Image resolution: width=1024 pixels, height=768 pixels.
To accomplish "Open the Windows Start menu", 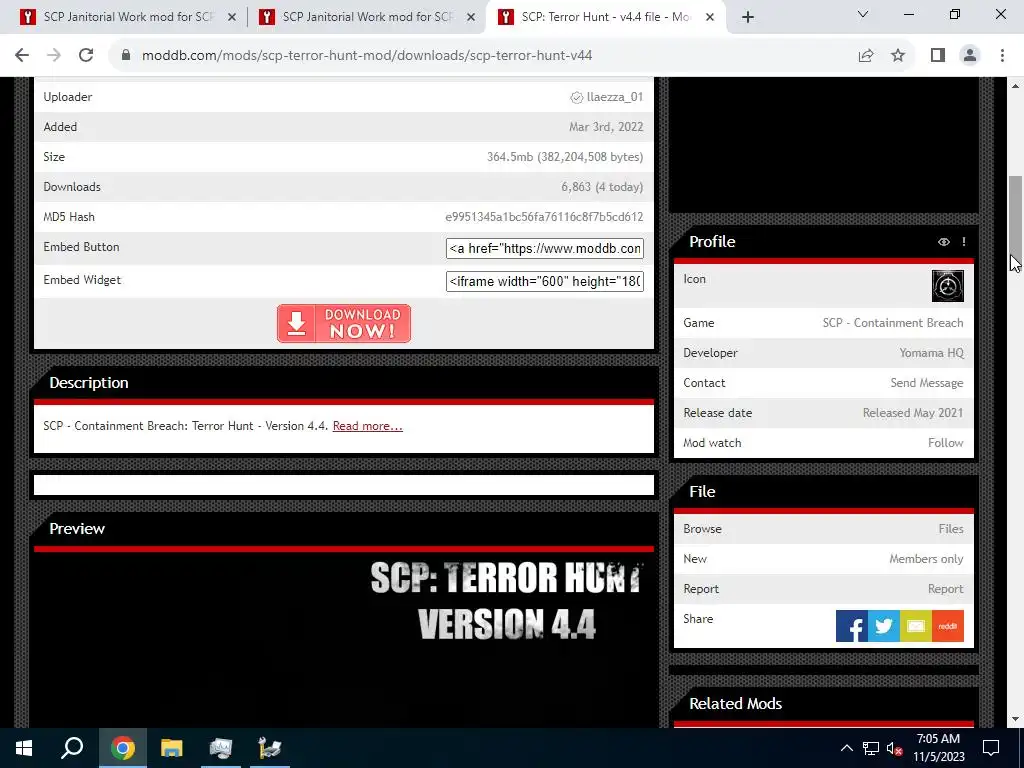I will [24, 748].
